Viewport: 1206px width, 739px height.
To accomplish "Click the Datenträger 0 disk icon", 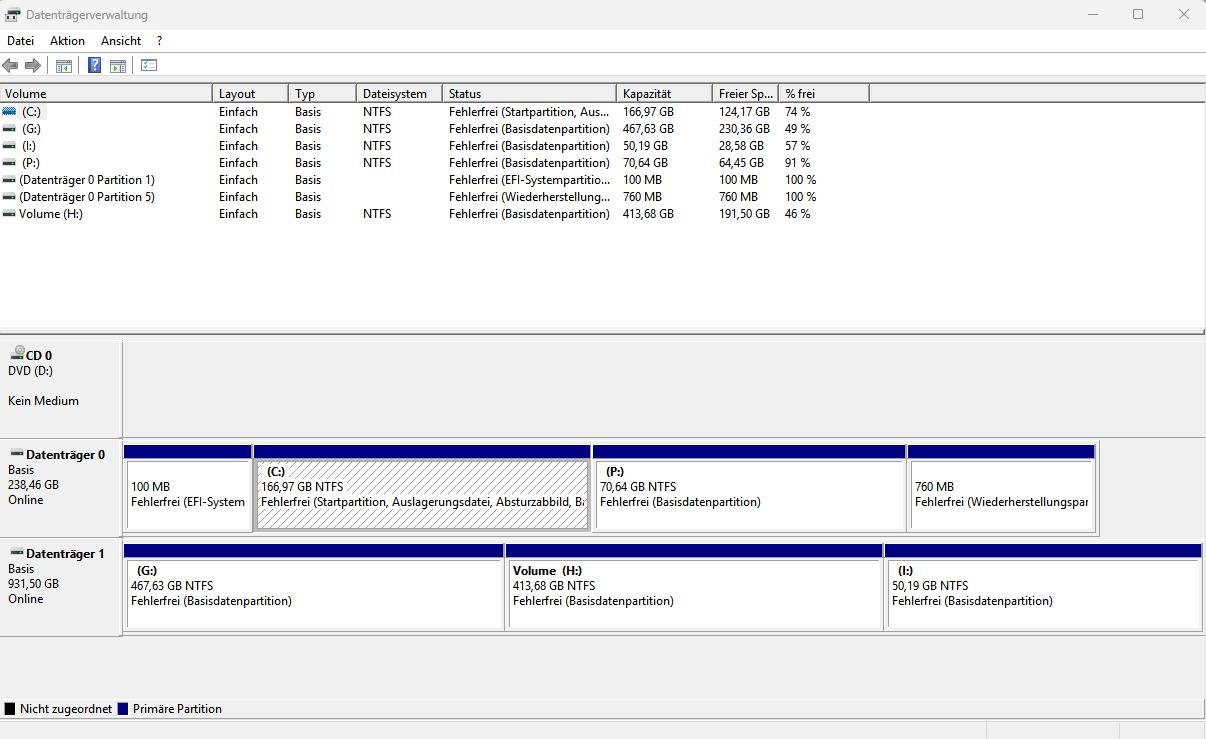I will [16, 454].
